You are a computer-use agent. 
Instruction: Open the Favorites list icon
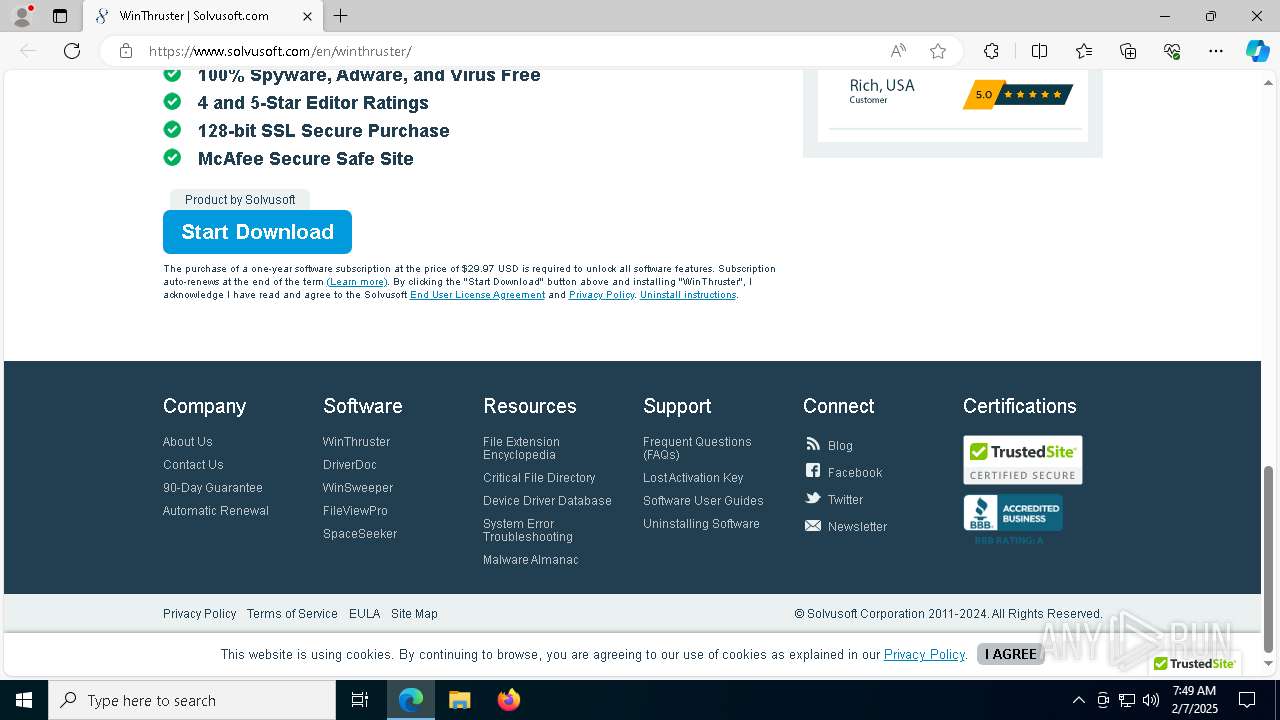tap(1084, 51)
